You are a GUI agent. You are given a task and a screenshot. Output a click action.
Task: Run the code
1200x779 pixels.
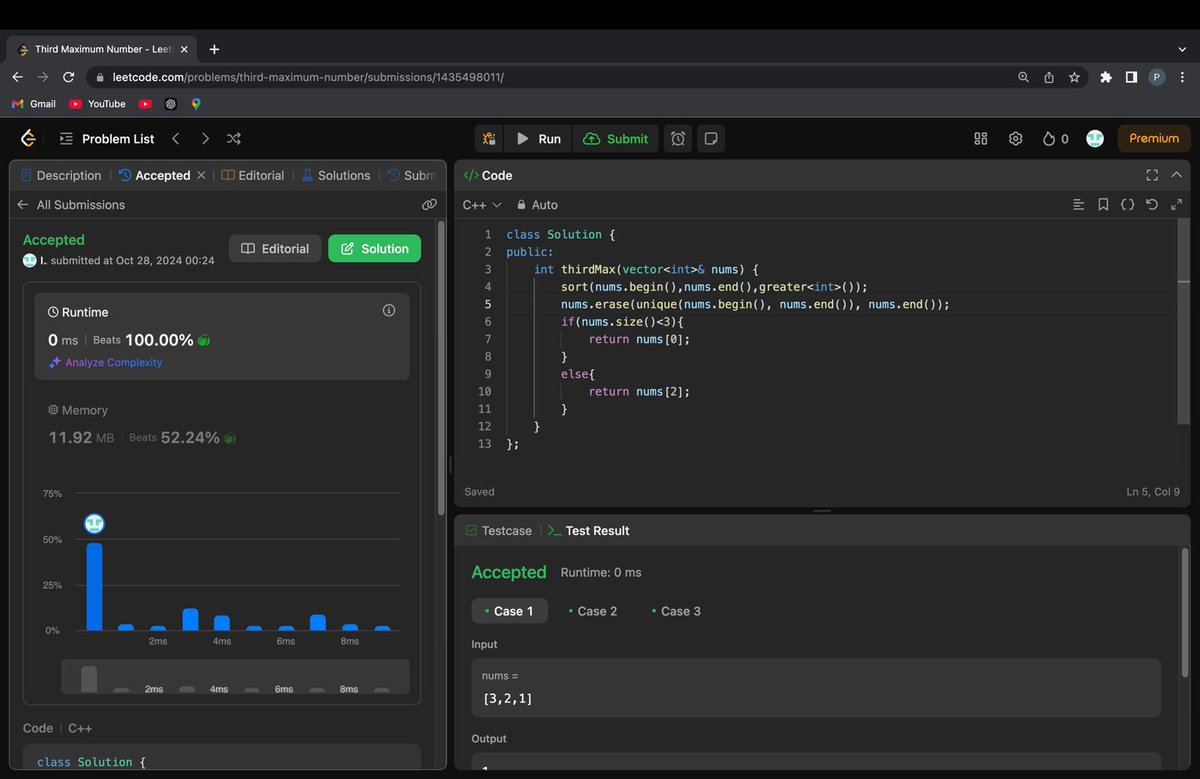(x=538, y=139)
